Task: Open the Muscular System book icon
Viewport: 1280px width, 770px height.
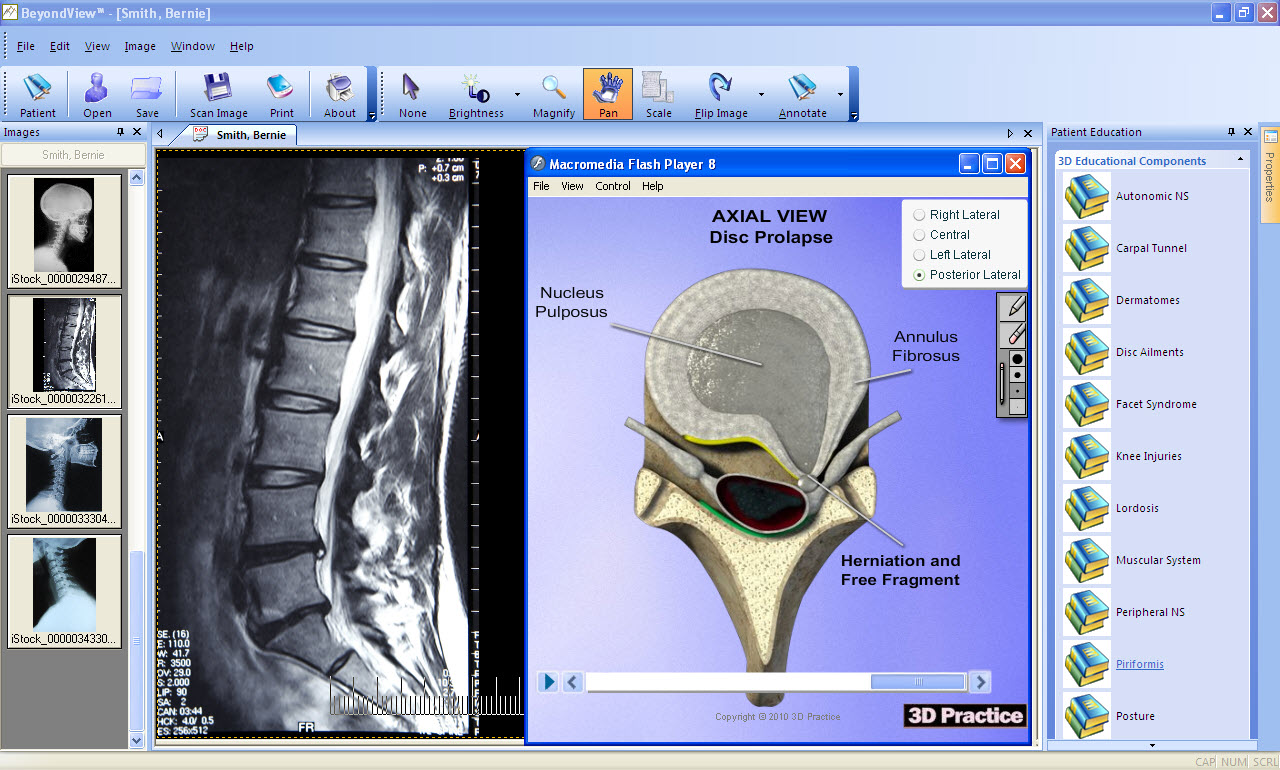Action: tap(1087, 561)
